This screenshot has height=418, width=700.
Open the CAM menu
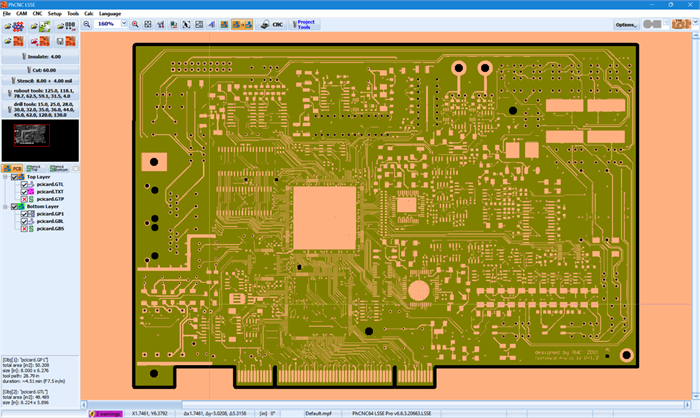21,13
